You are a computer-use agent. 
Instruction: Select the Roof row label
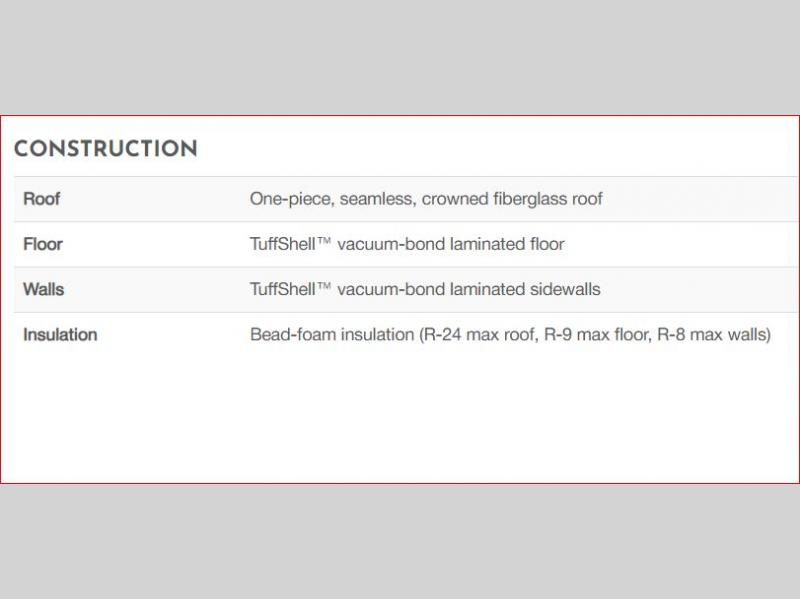[x=42, y=199]
